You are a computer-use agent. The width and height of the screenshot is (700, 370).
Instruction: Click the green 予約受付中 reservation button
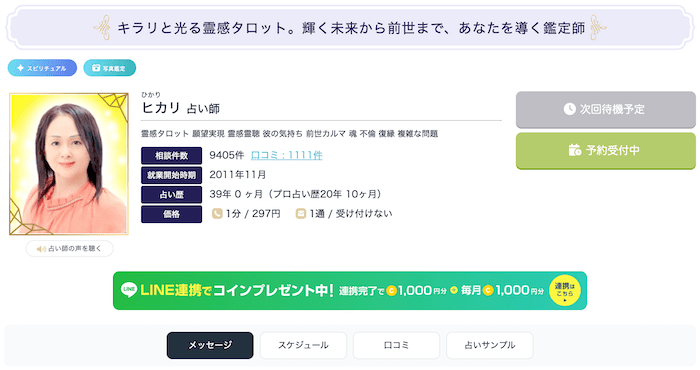(606, 150)
